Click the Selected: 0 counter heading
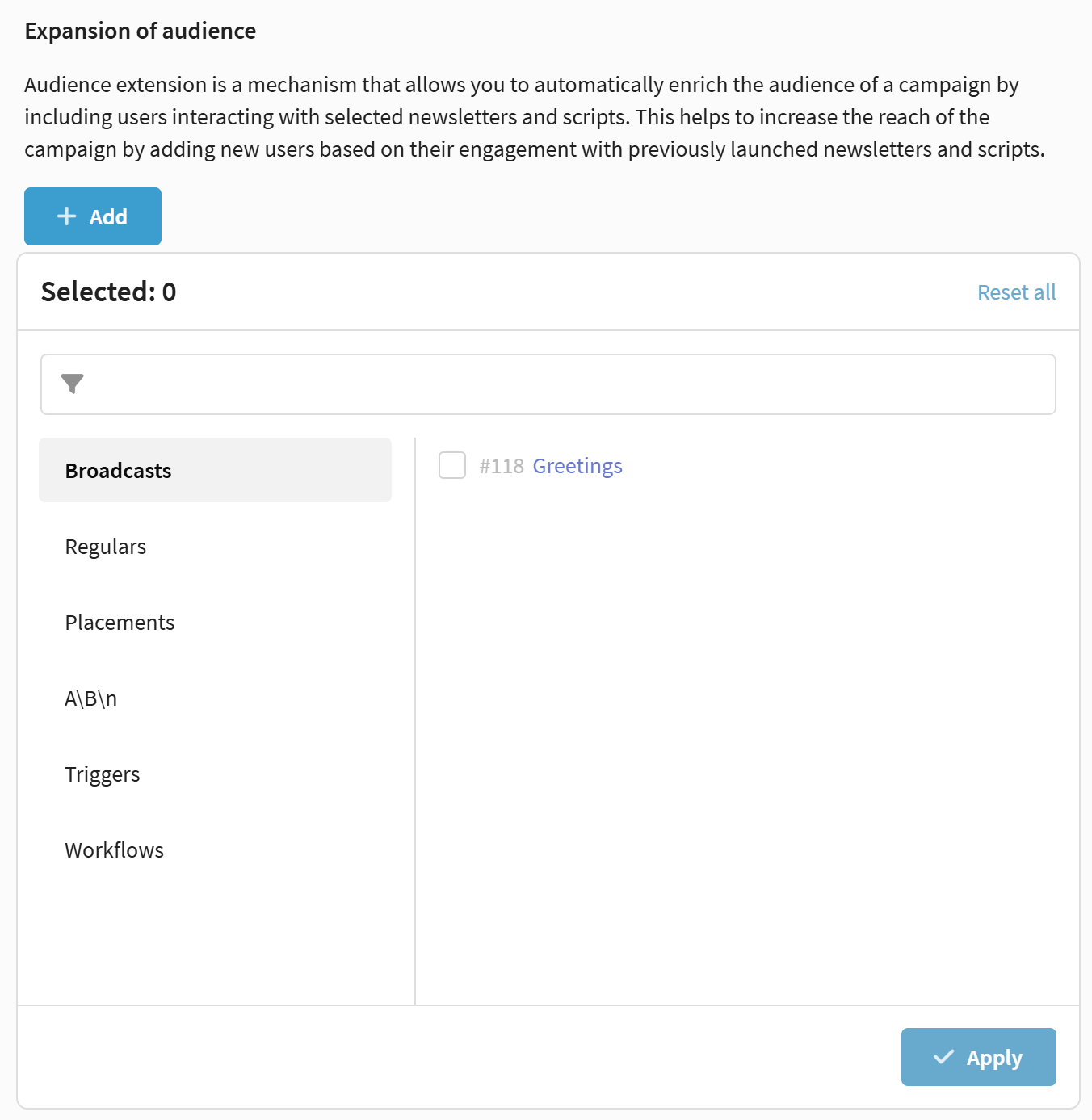1092x1120 pixels. point(109,292)
